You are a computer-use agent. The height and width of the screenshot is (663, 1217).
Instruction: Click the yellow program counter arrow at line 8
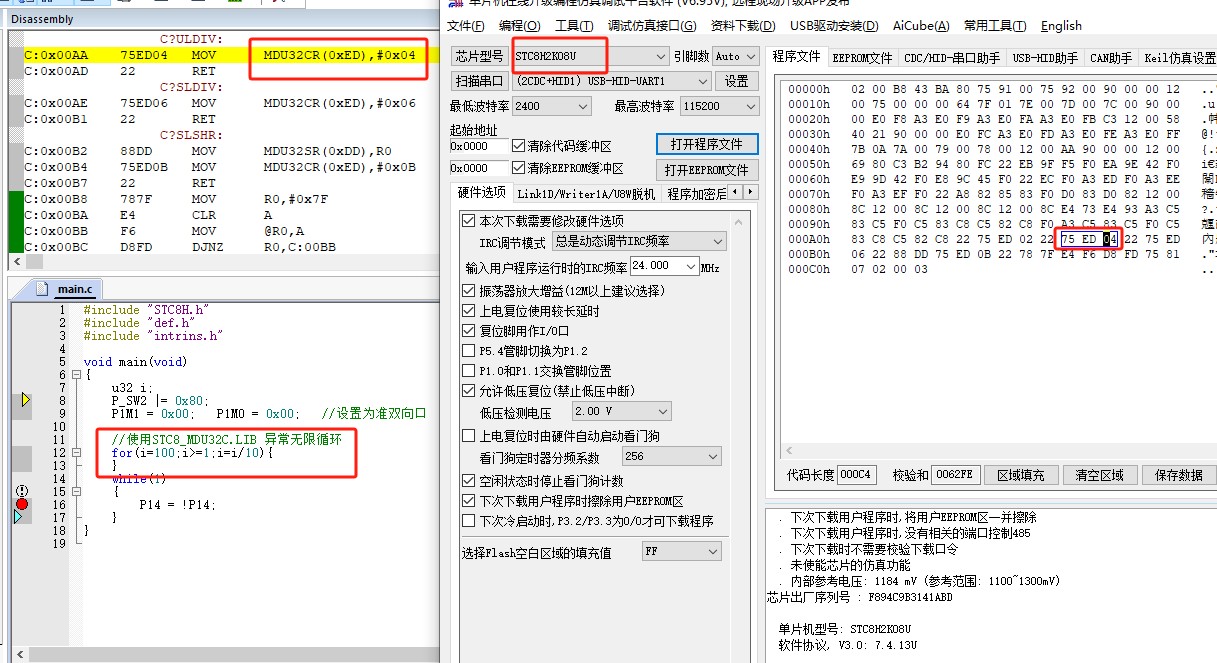[25, 400]
